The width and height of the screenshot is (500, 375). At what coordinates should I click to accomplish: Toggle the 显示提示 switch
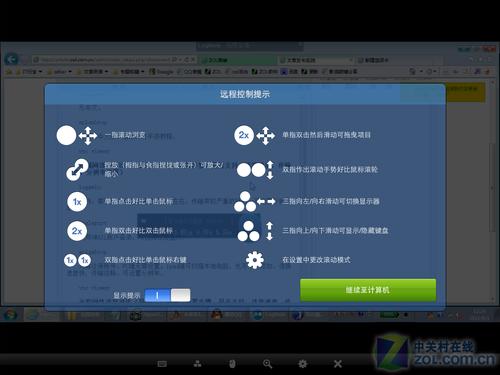point(168,295)
